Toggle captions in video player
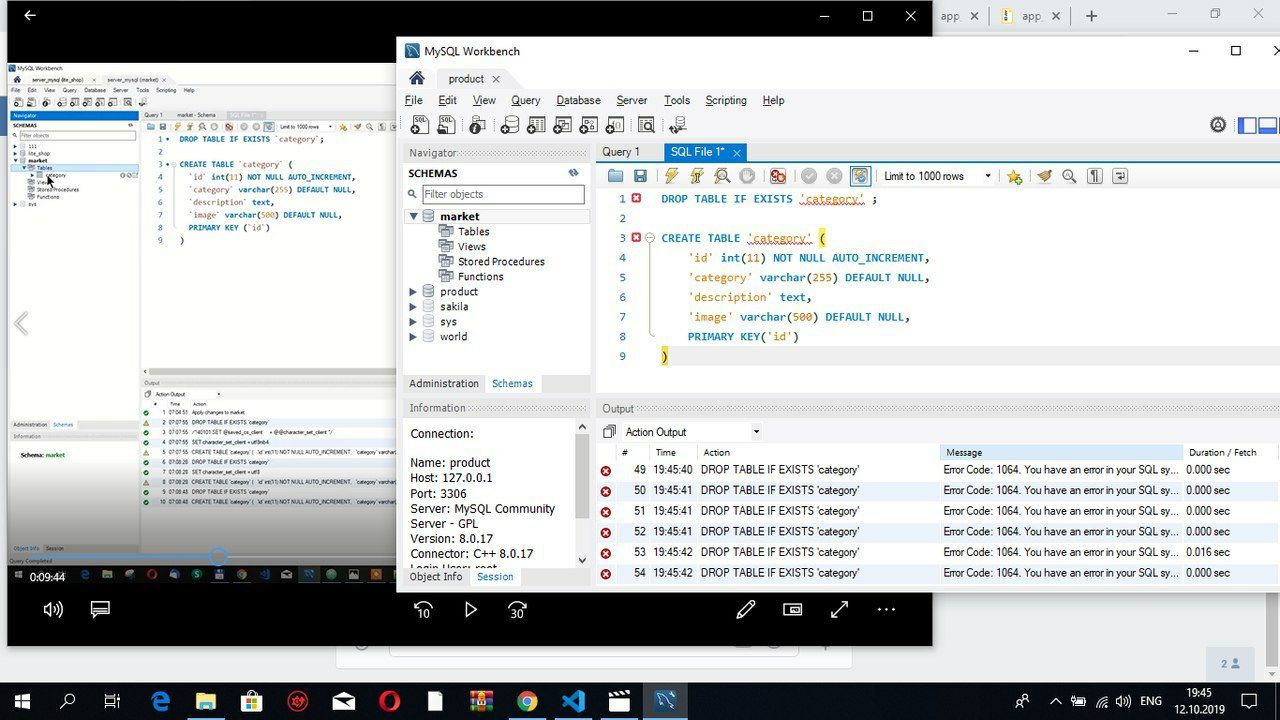 pos(100,609)
